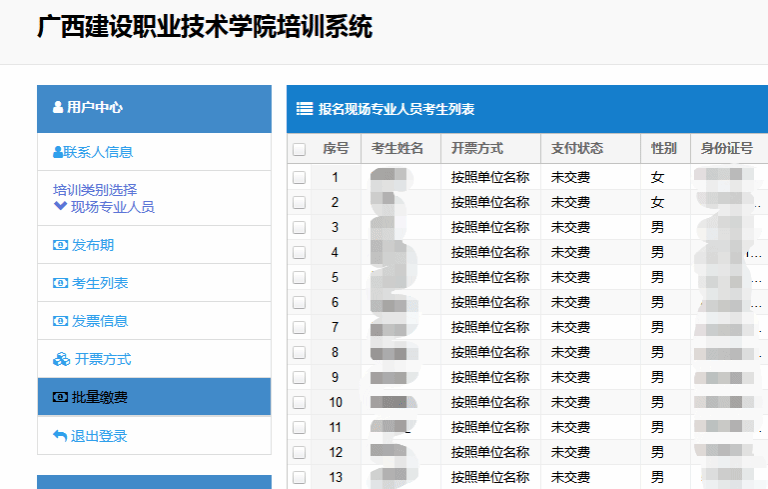Viewport: 768px width, 489px height.
Task: Click the reply arrow icon beside 退出登录
Action: pyautogui.click(x=60, y=436)
